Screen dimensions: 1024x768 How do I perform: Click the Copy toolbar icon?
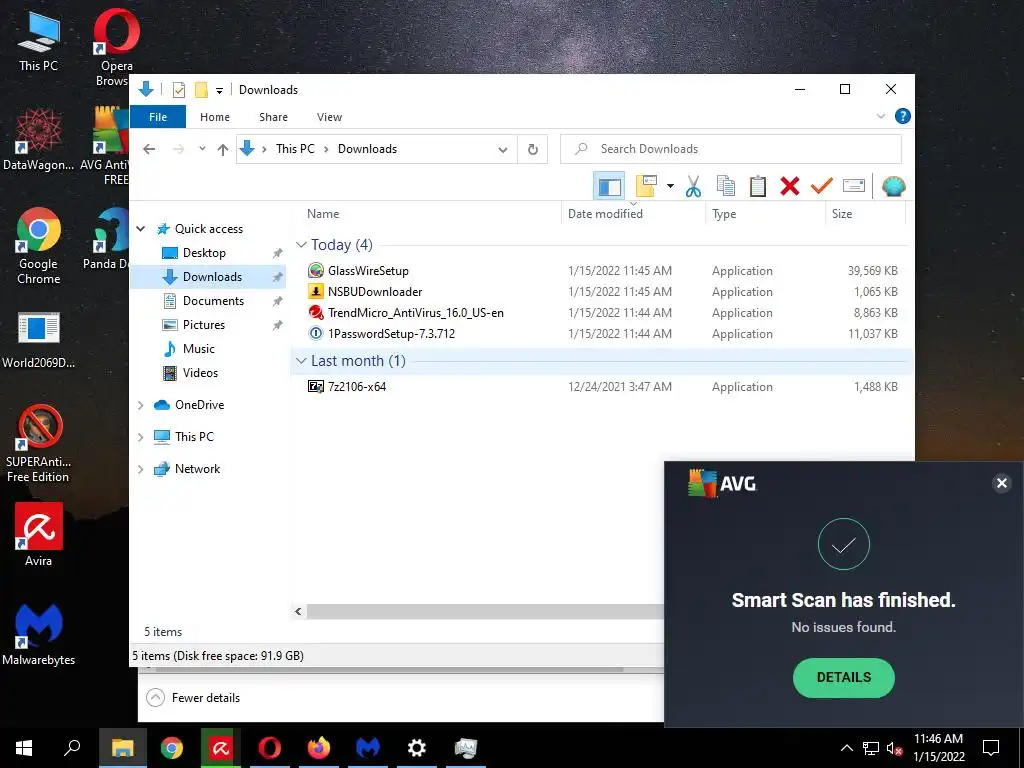tap(726, 187)
